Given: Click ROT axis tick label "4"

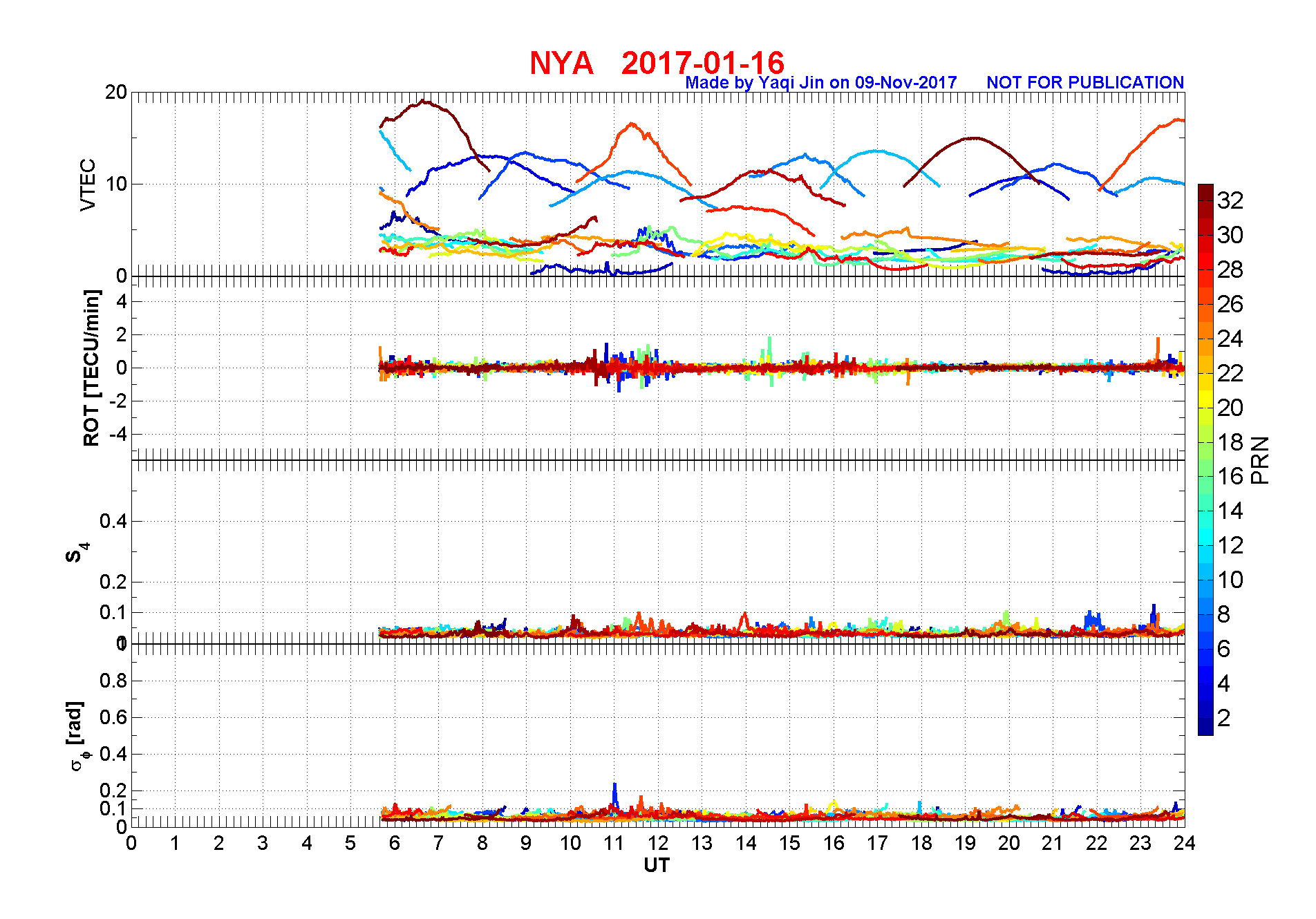Looking at the screenshot, I should [122, 301].
